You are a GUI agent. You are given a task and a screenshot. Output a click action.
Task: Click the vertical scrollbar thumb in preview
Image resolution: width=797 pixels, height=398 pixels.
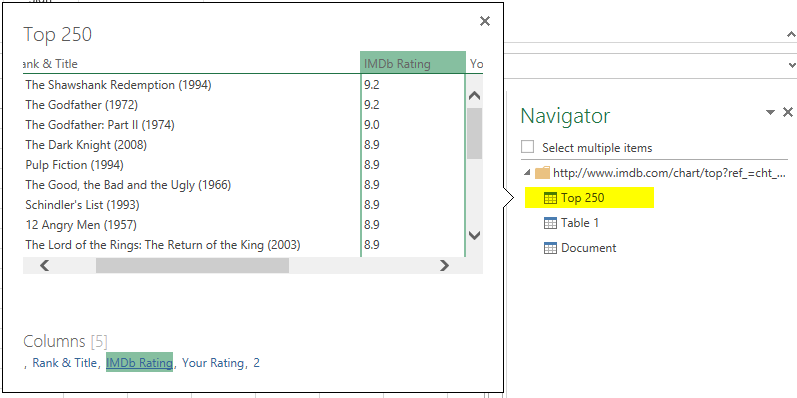[474, 133]
